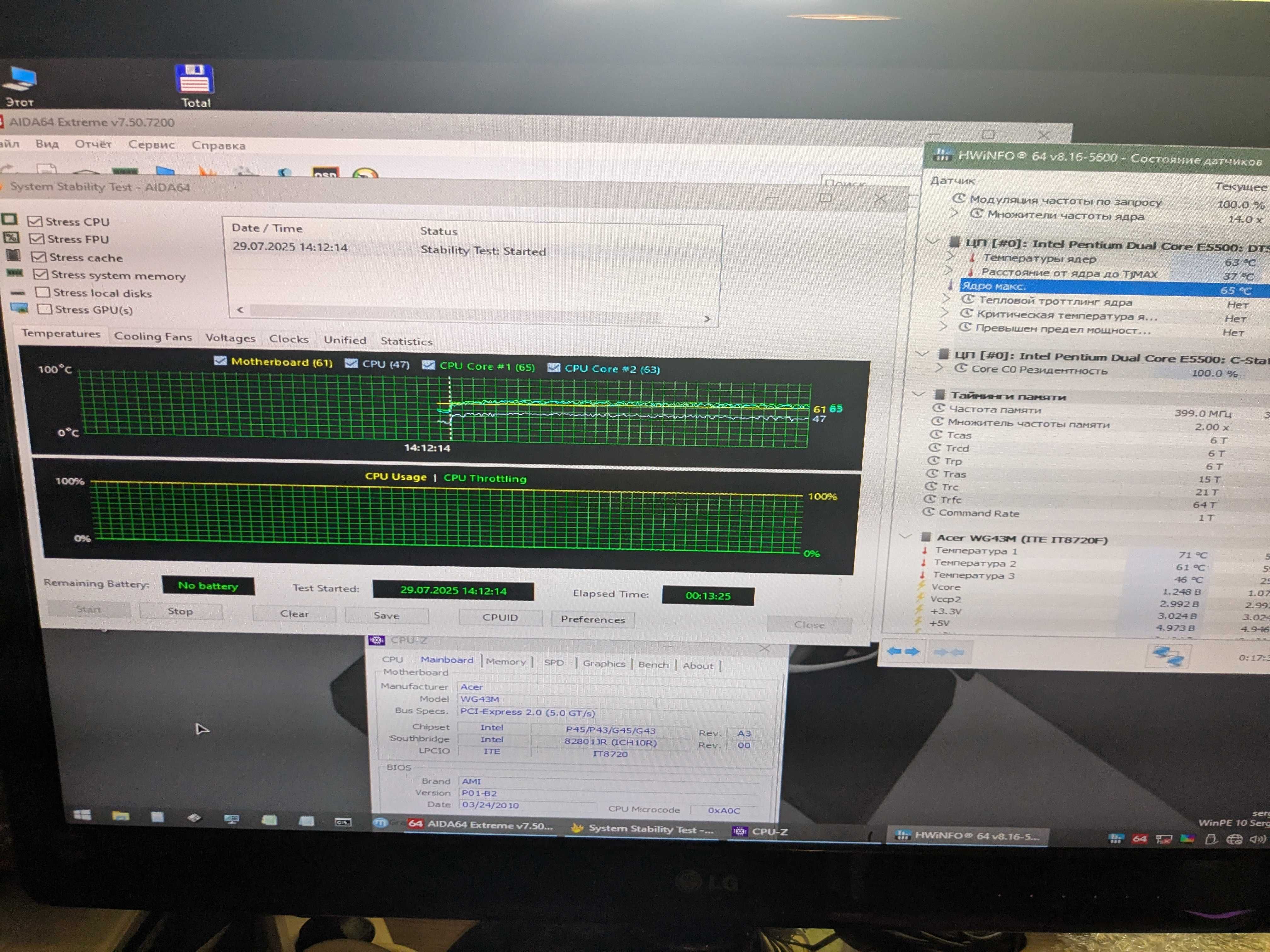
Task: Open the Voltages tab
Action: [x=230, y=338]
